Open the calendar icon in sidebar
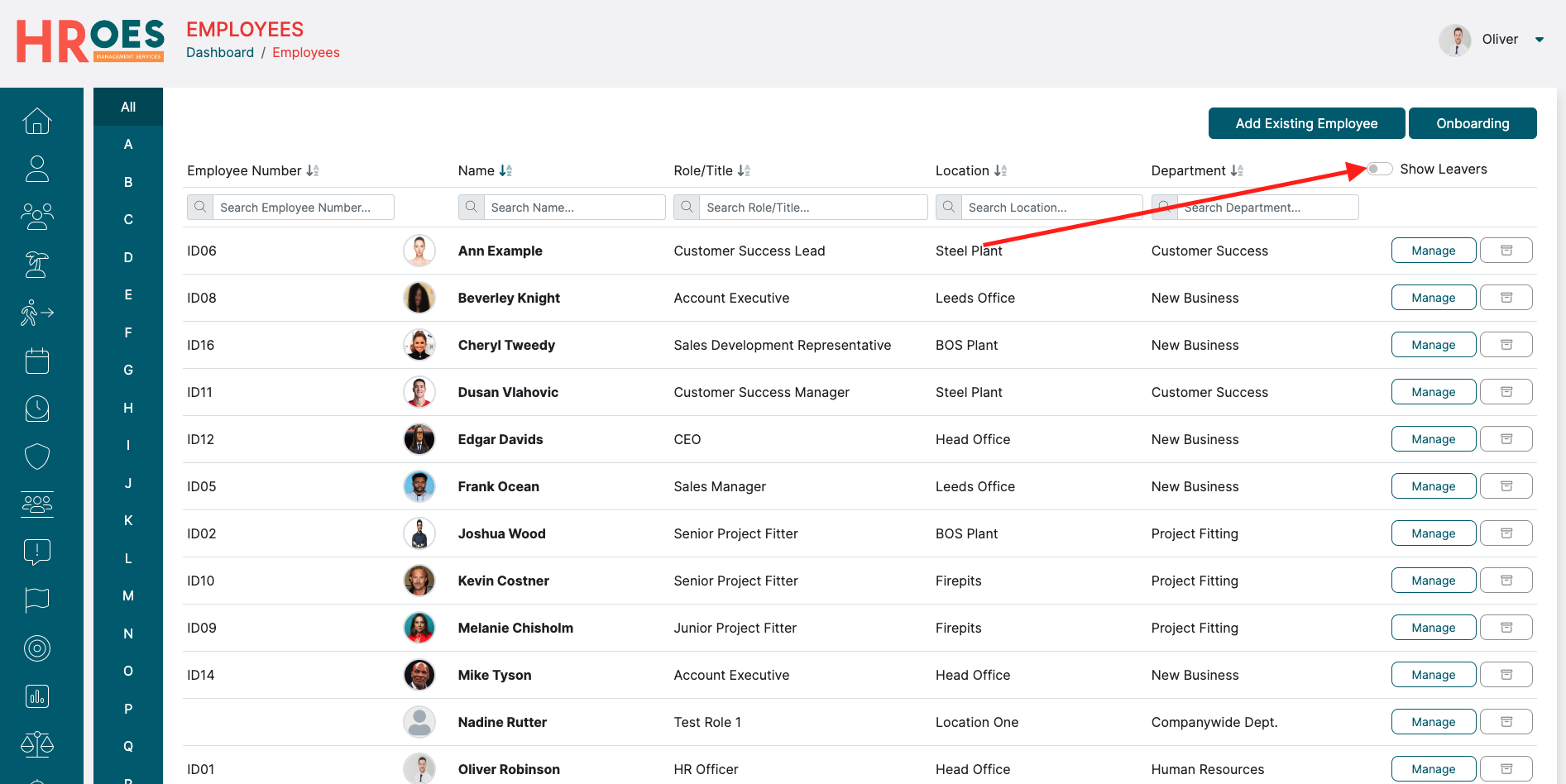The image size is (1566, 784). tap(37, 361)
